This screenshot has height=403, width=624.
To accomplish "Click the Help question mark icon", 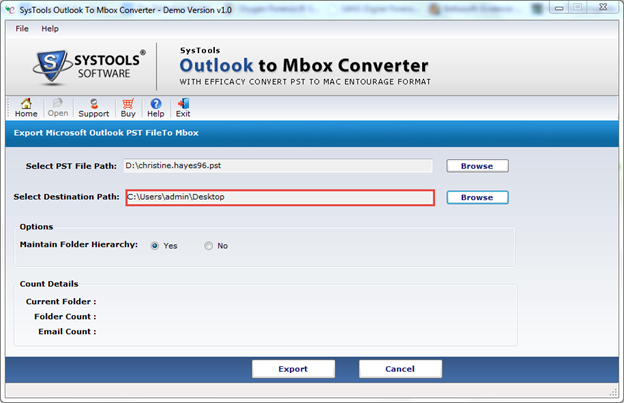I will click(x=156, y=108).
